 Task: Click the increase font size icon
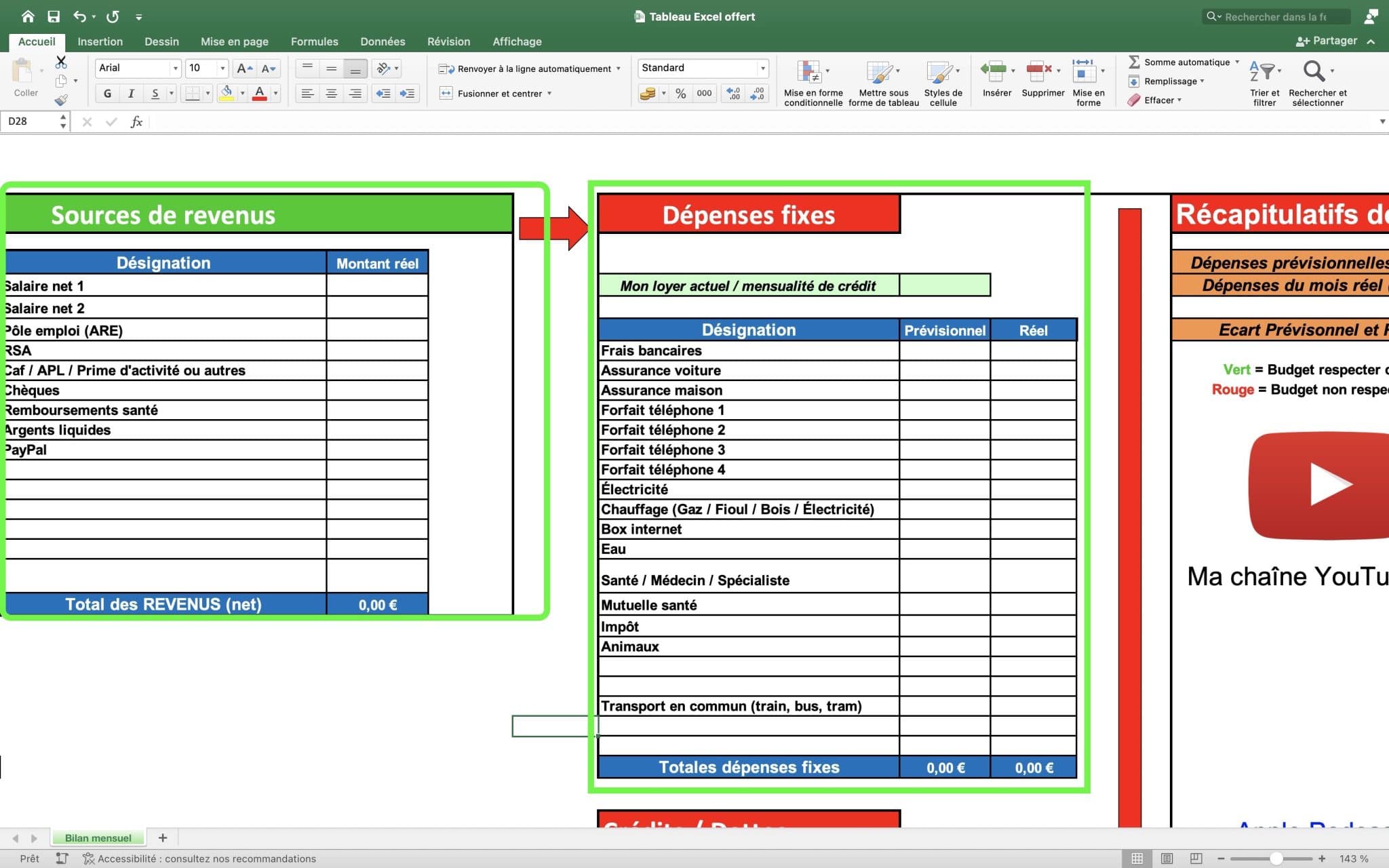[x=244, y=68]
